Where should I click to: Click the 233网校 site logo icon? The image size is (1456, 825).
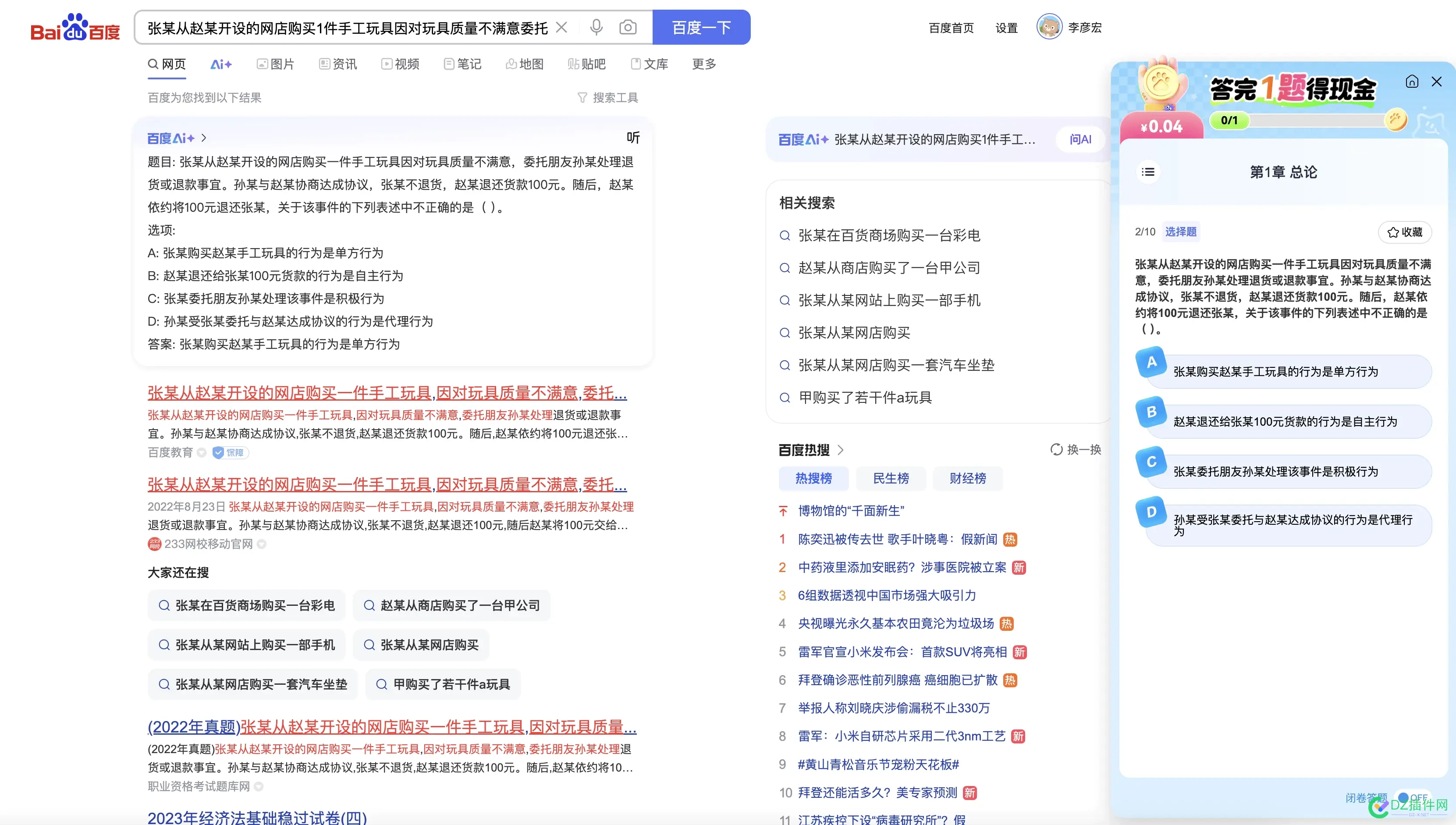pyautogui.click(x=154, y=544)
